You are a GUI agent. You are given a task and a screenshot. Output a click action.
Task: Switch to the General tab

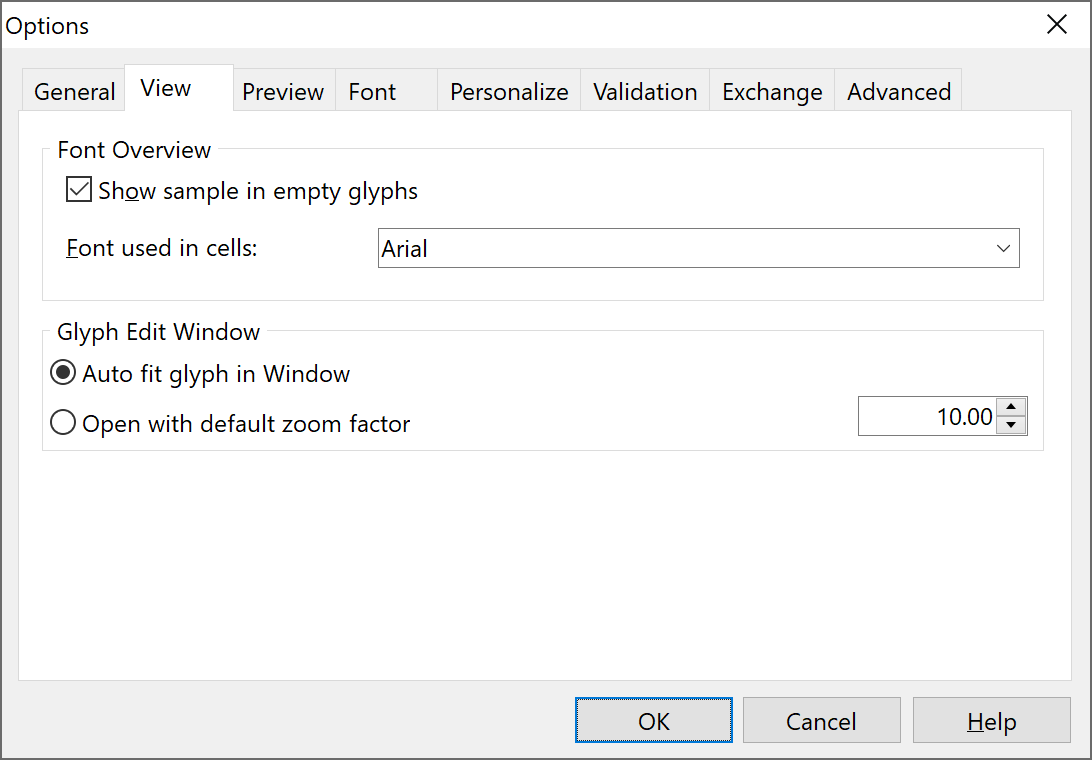click(x=74, y=91)
